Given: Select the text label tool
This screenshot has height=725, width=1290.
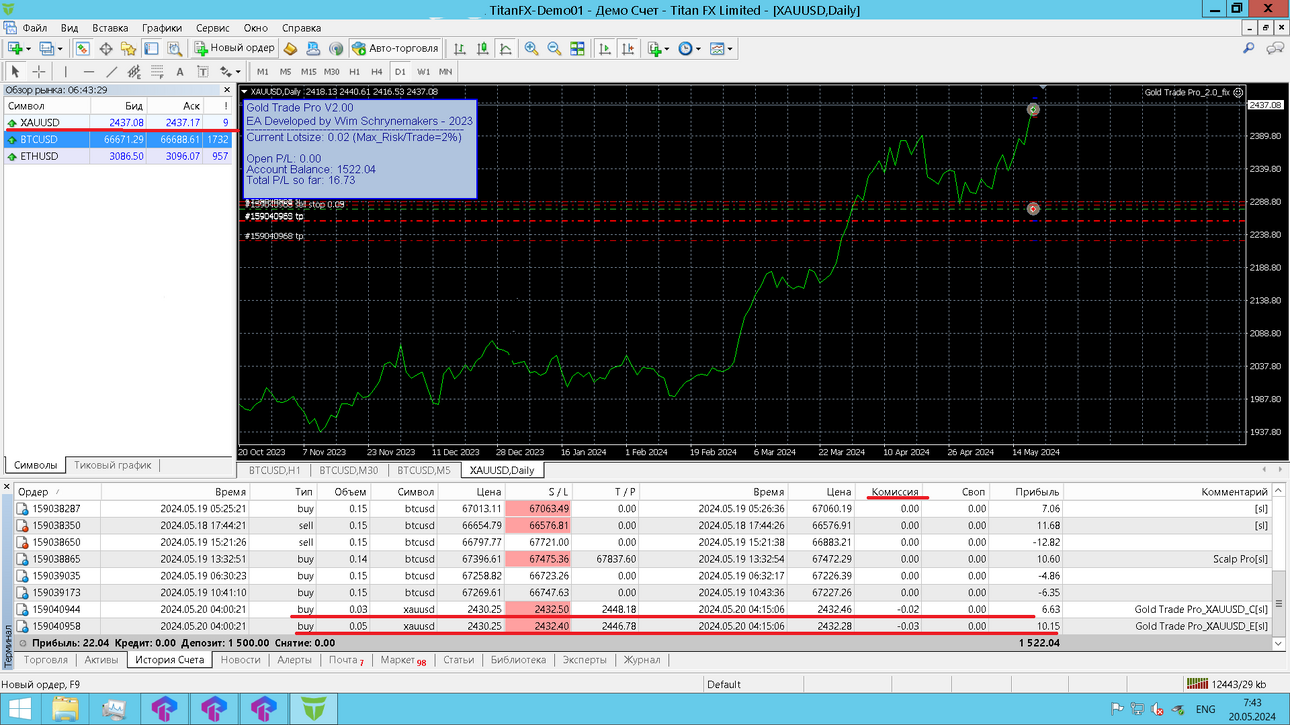Looking at the screenshot, I should click(x=180, y=72).
